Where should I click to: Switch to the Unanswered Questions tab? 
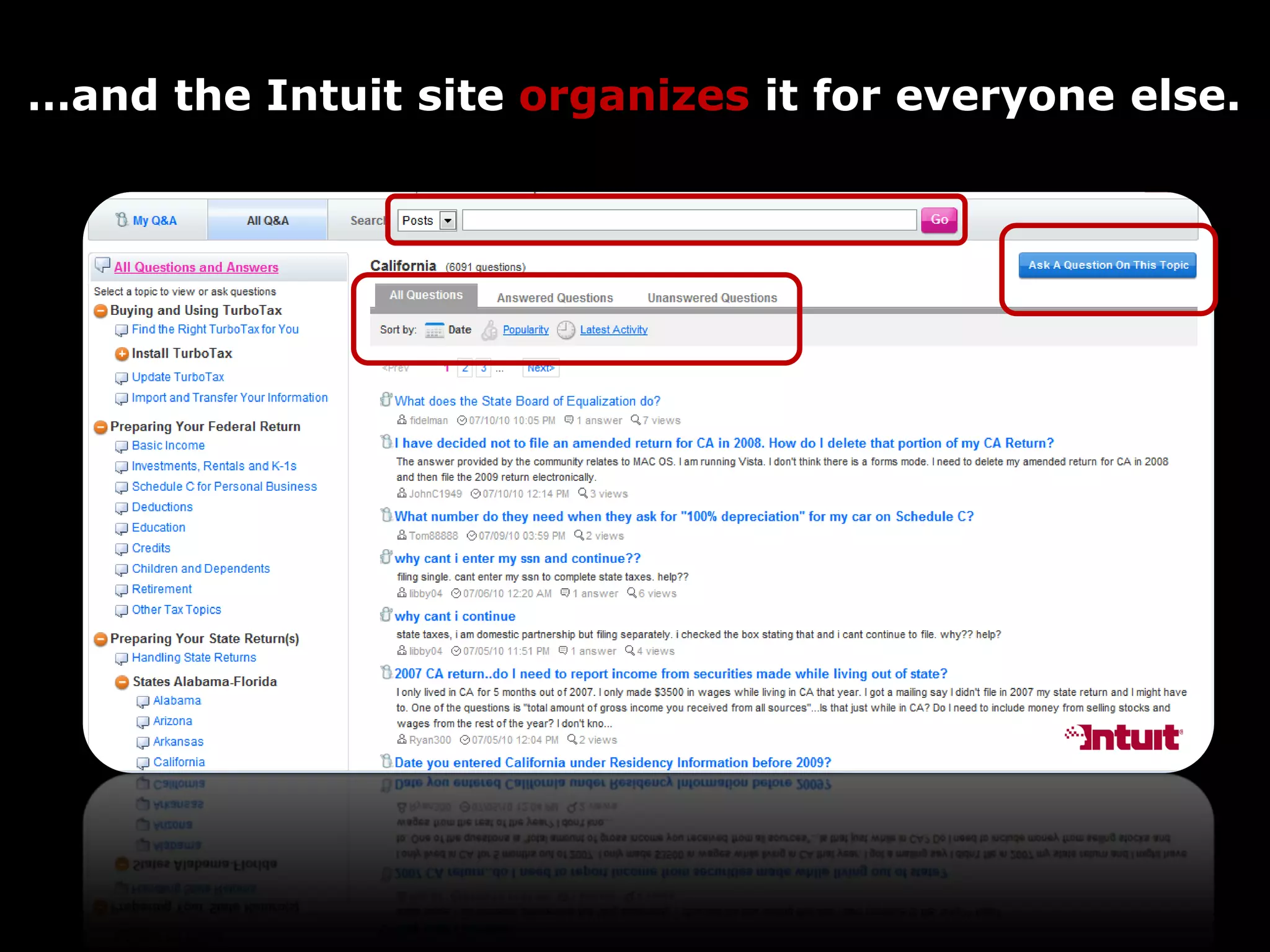point(712,298)
